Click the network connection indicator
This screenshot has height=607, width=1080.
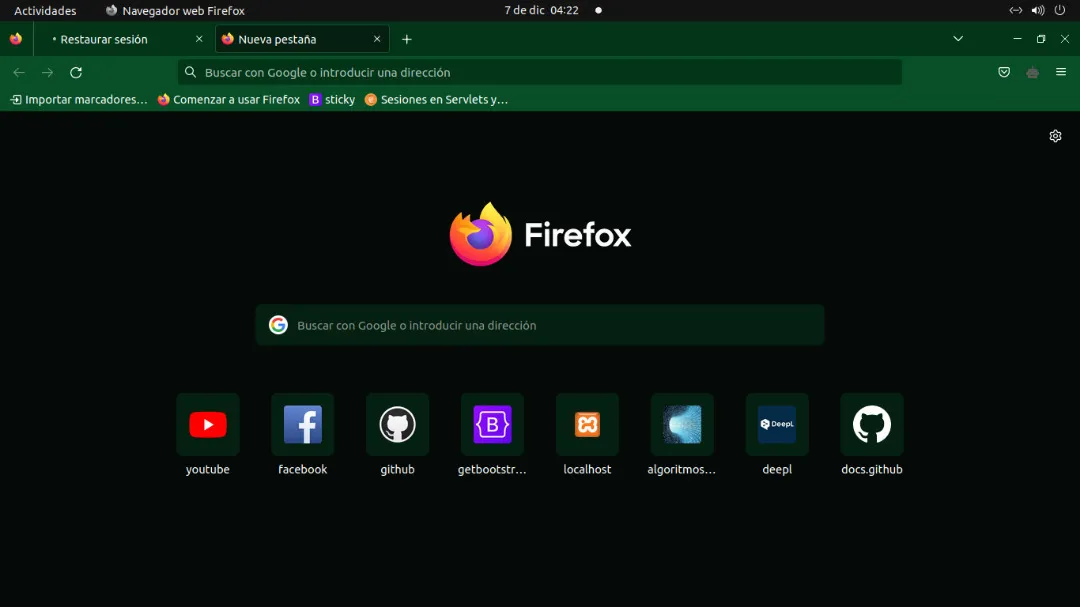[1015, 10]
